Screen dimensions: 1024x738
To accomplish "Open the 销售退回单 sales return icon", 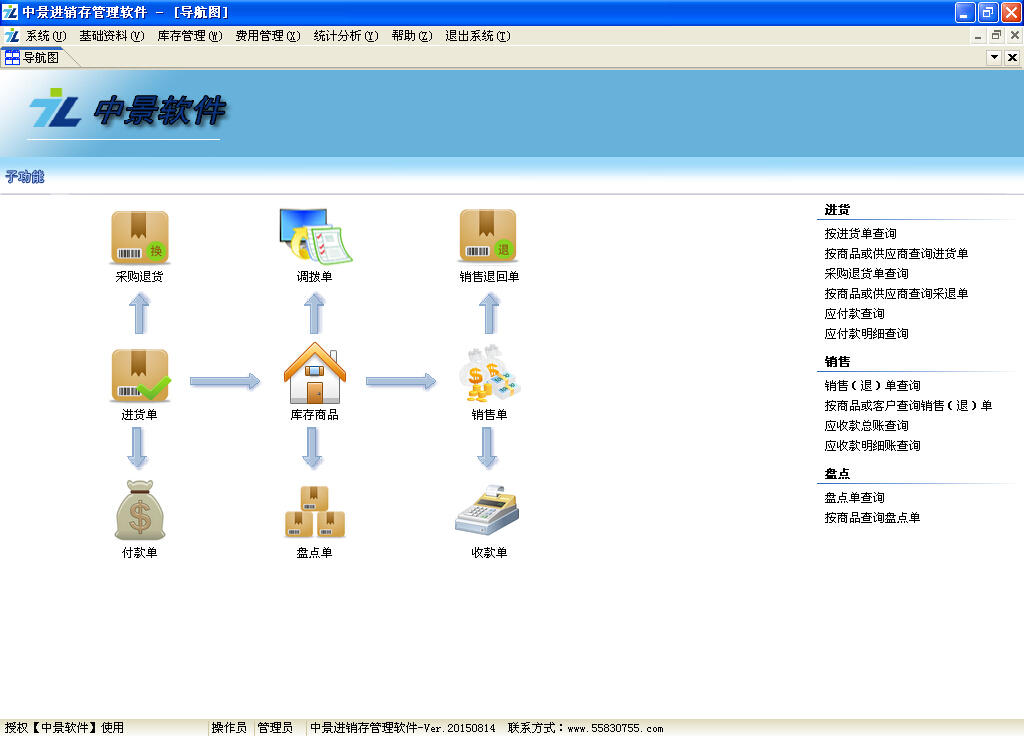I will tap(488, 237).
